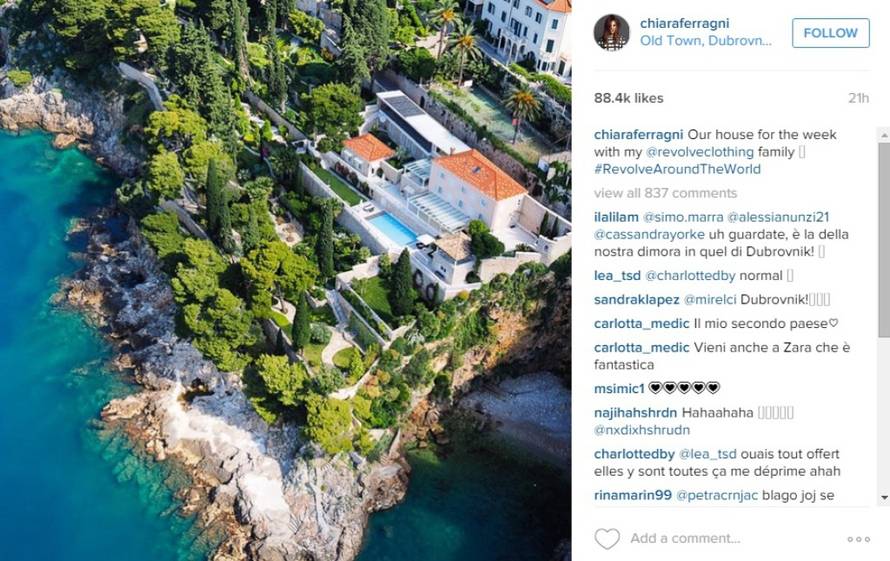890x561 pixels.
Task: Open the @petracrnjac mention
Action: 717,495
